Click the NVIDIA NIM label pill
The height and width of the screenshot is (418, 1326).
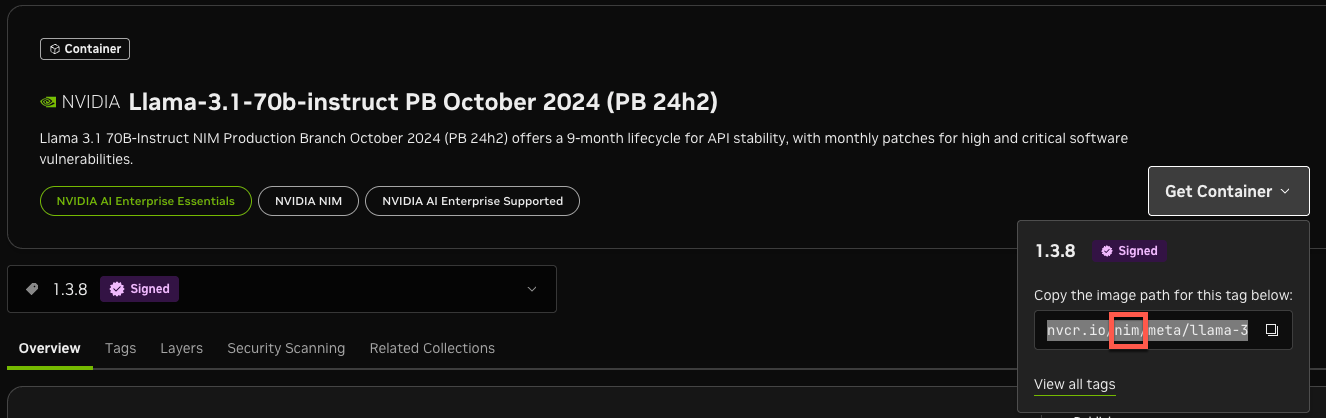(x=308, y=201)
